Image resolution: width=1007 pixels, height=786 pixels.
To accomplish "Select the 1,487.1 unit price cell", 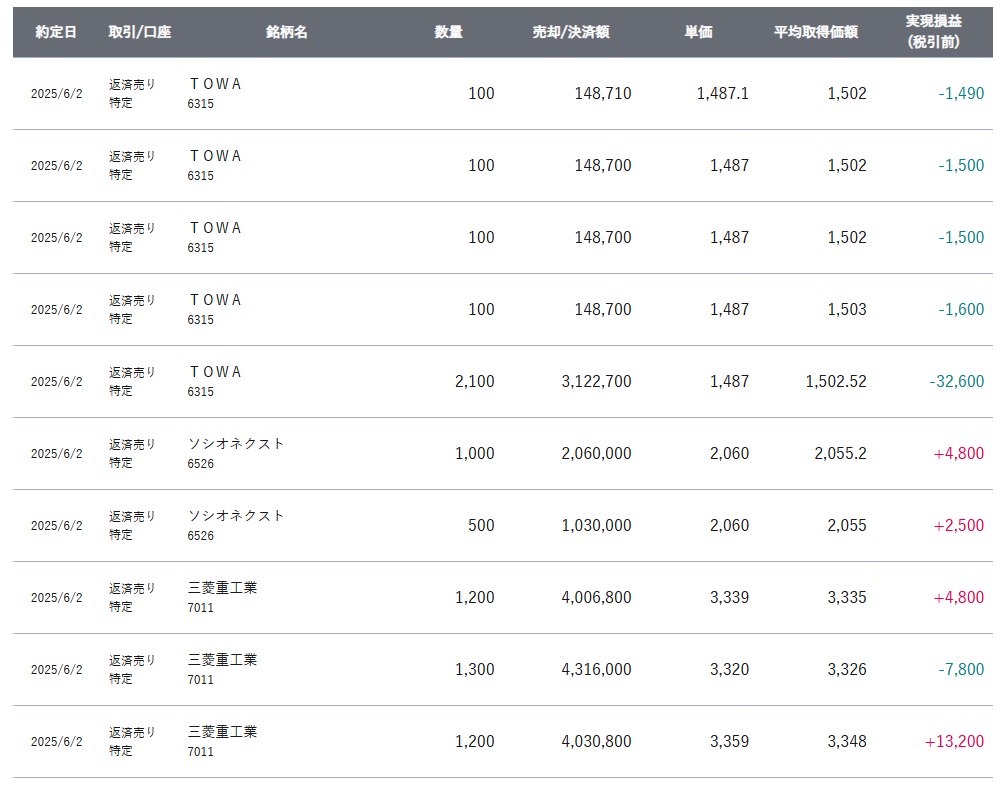I will tap(722, 93).
